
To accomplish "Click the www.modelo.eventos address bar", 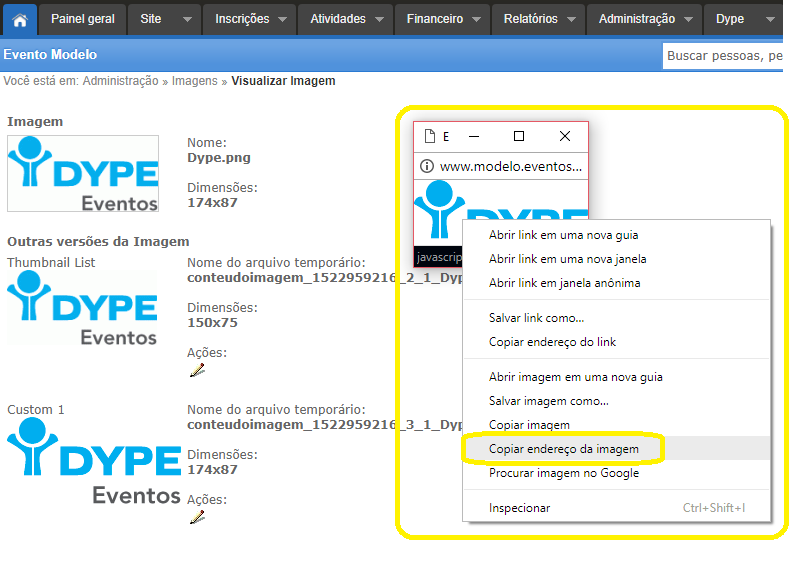I will tap(510, 166).
